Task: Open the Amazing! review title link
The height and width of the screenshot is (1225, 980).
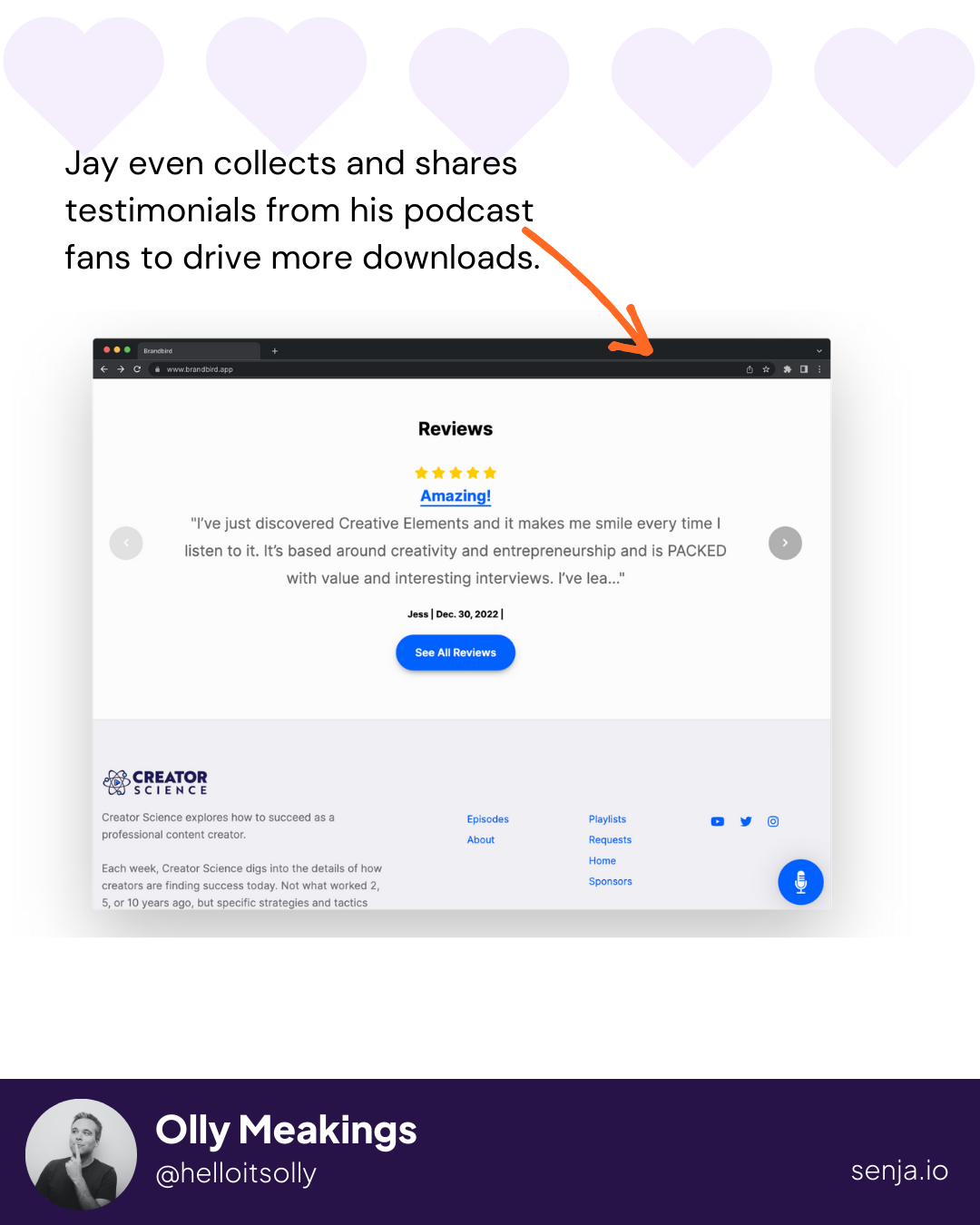Action: pyautogui.click(x=456, y=496)
